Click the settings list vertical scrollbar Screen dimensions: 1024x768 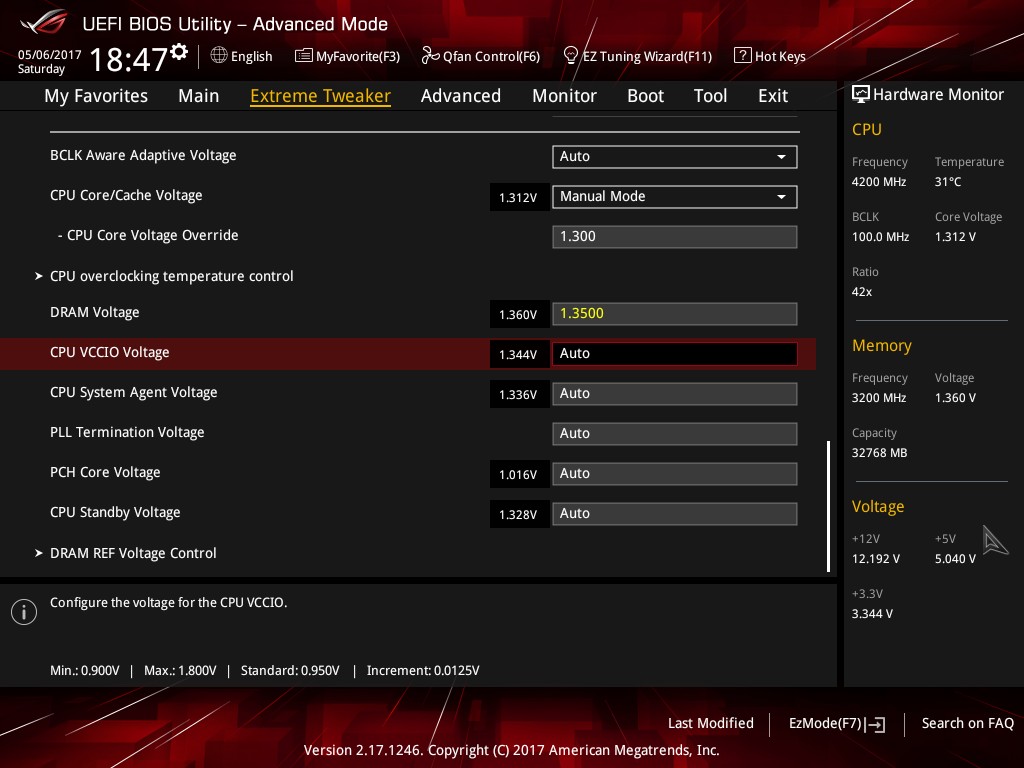[829, 506]
